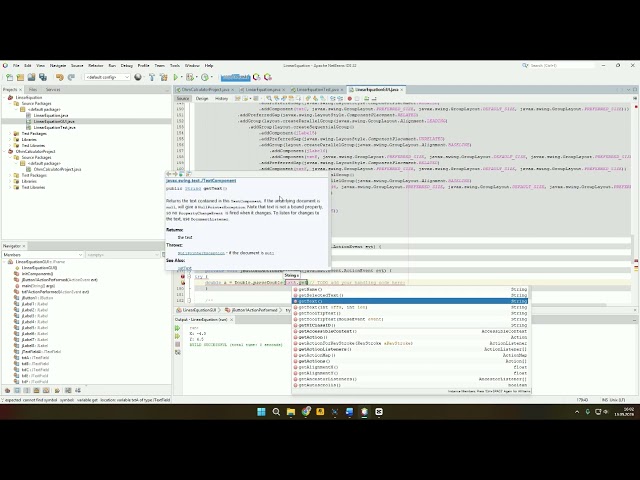The height and width of the screenshot is (480, 640).
Task: Switch to the Files panel tab
Action: point(33,89)
